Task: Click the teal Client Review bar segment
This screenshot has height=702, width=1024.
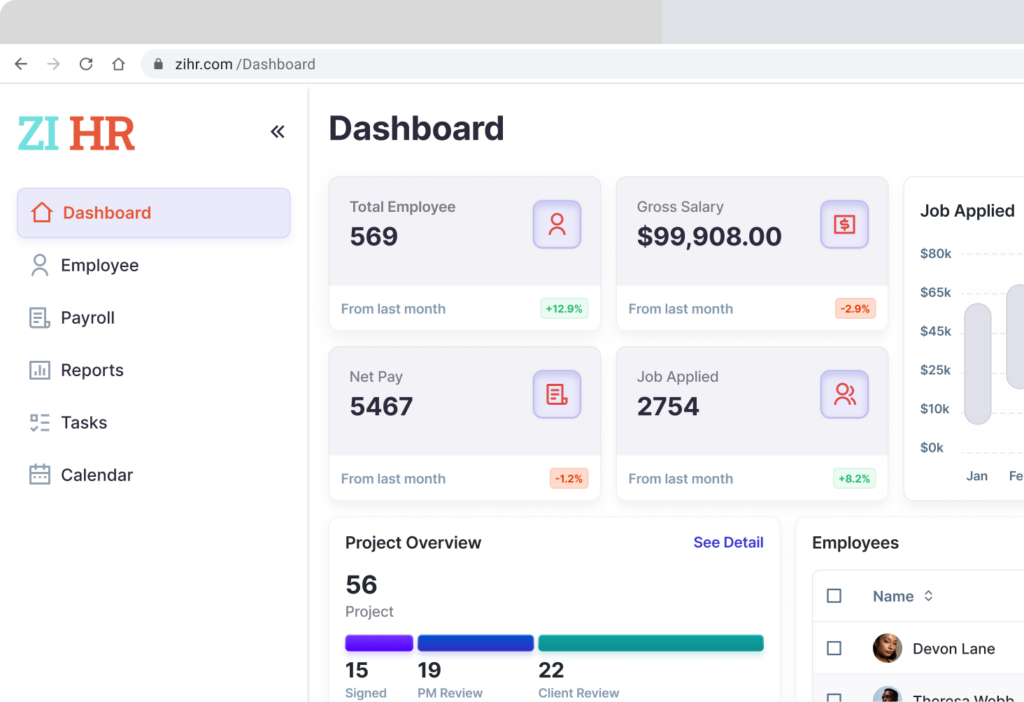Action: pos(650,643)
